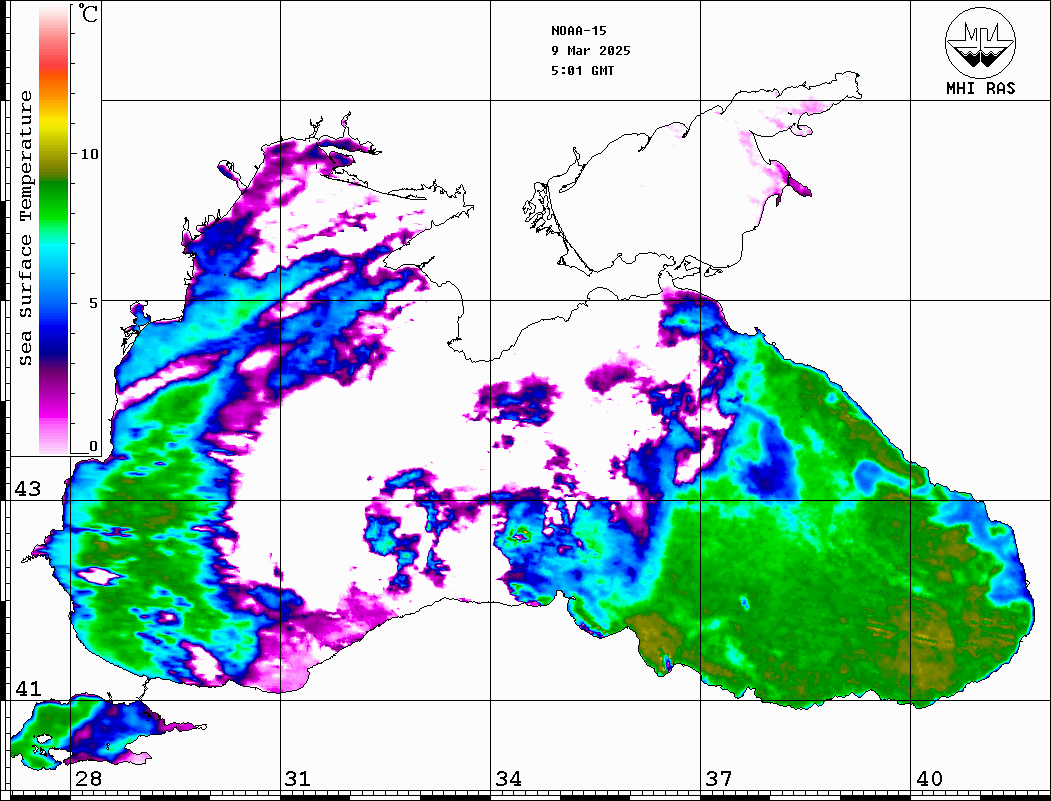Click the temperature color scale bar
The image size is (1051, 801).
pyautogui.click(x=54, y=229)
